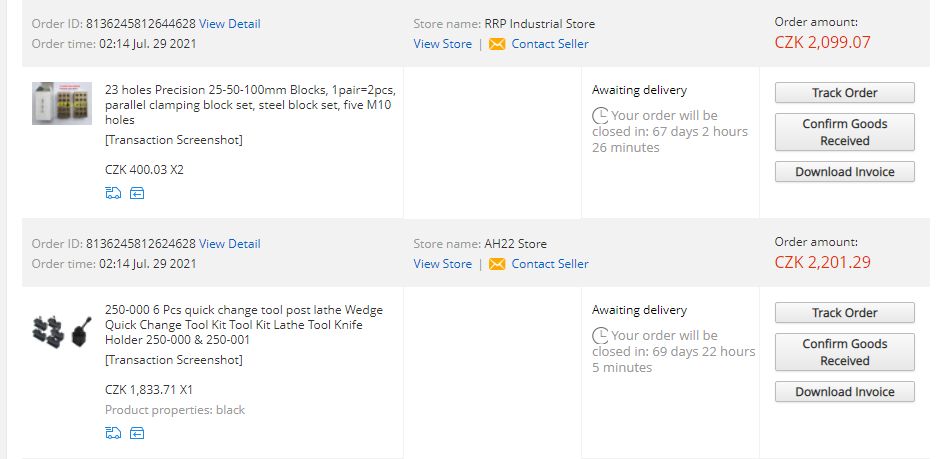944x459 pixels.
Task: Confirm Goods Received for AH22 Store order
Action: [x=845, y=352]
